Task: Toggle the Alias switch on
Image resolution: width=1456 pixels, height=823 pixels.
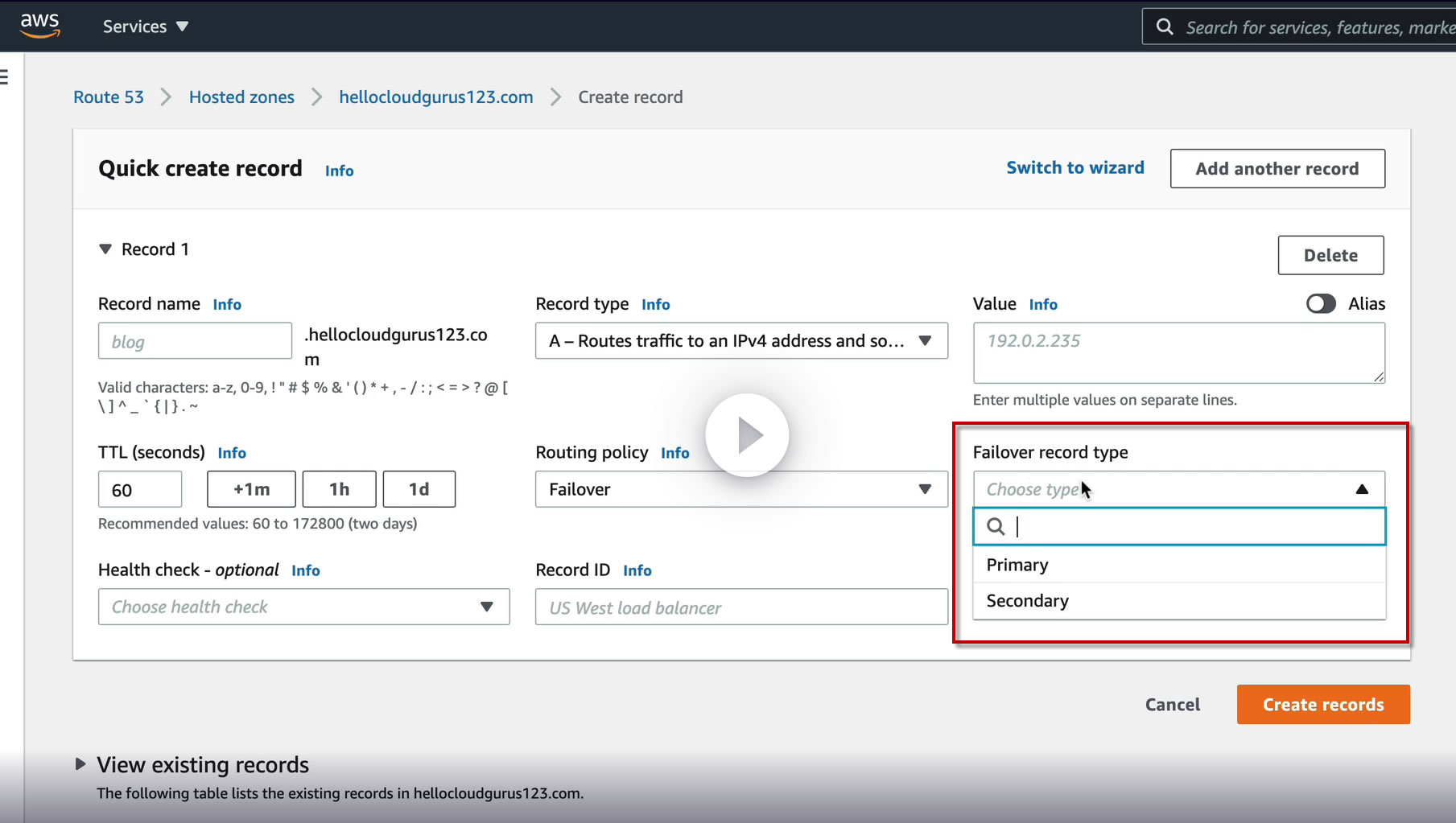Action: [1321, 303]
